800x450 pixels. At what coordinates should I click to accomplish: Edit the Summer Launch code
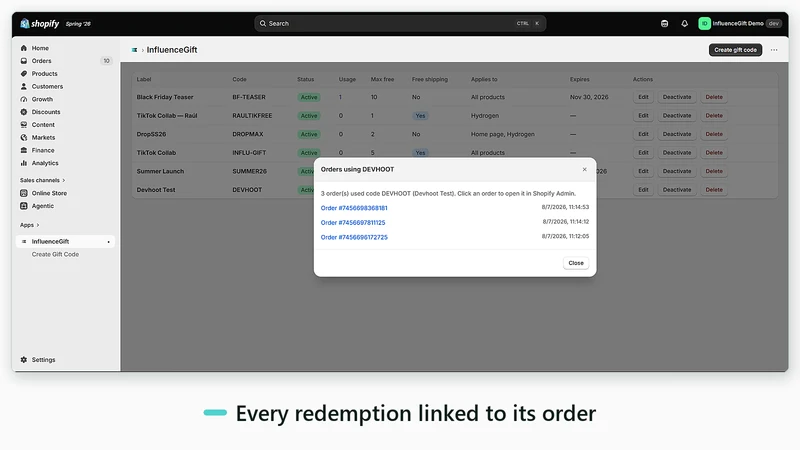coord(643,171)
